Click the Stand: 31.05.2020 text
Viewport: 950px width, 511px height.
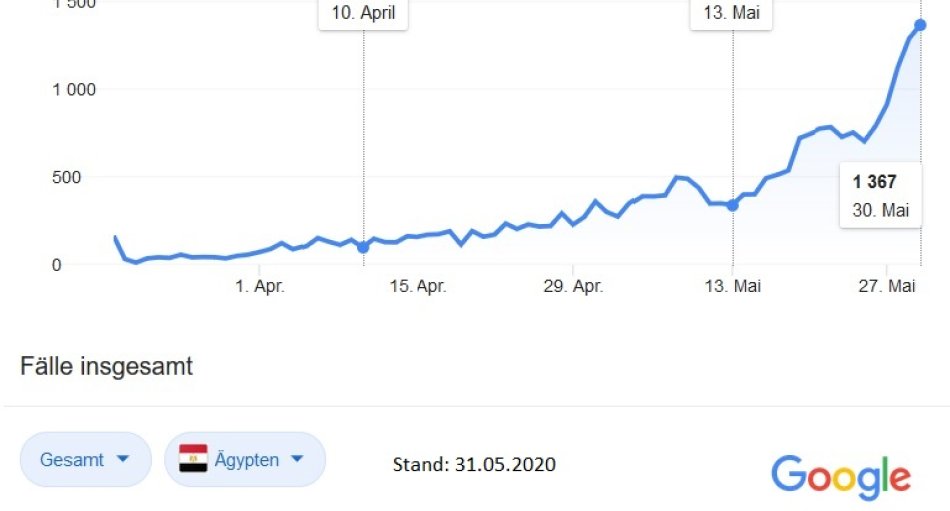[x=474, y=465]
